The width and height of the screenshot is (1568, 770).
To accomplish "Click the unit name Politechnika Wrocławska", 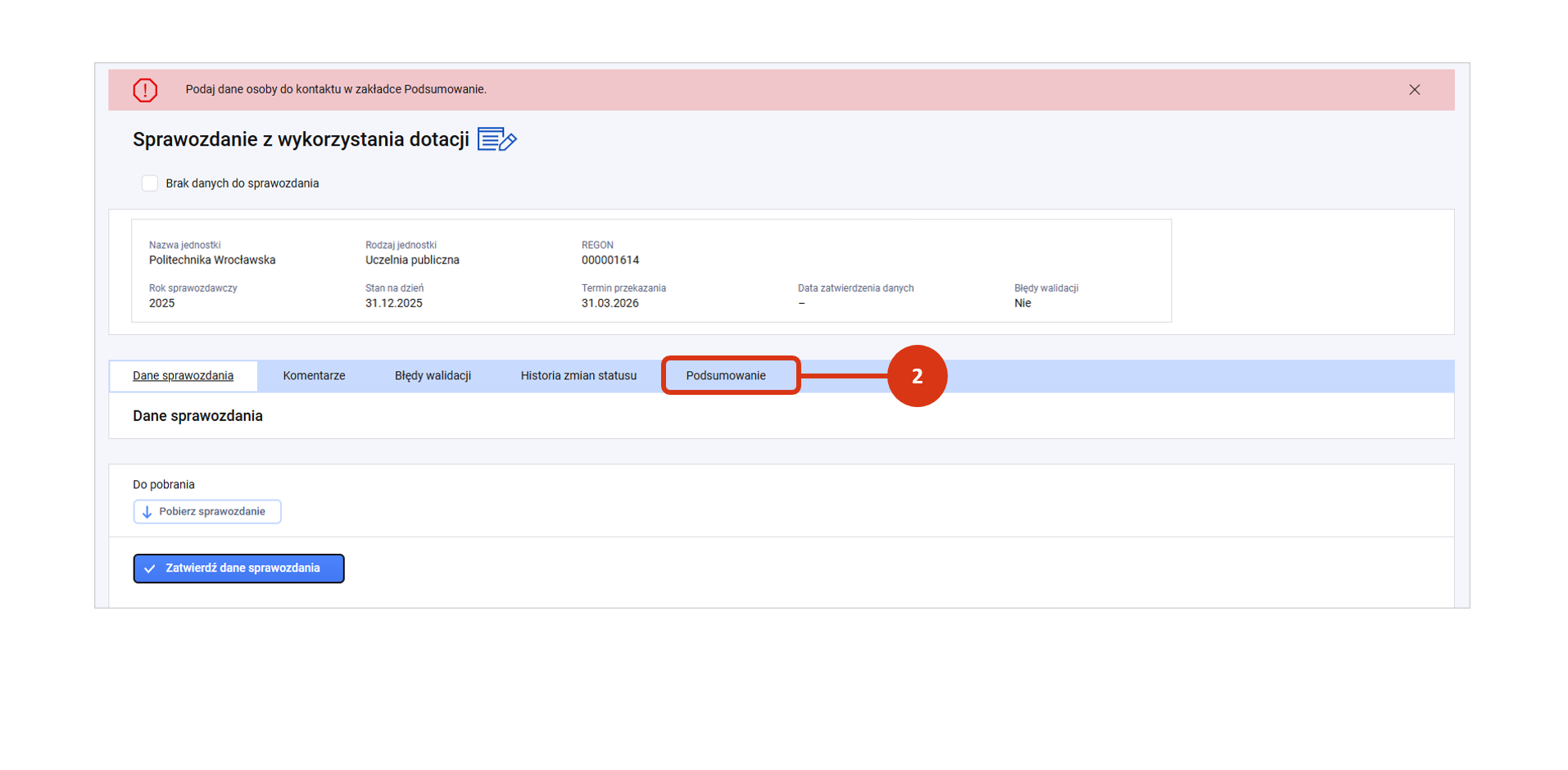I will (x=212, y=260).
